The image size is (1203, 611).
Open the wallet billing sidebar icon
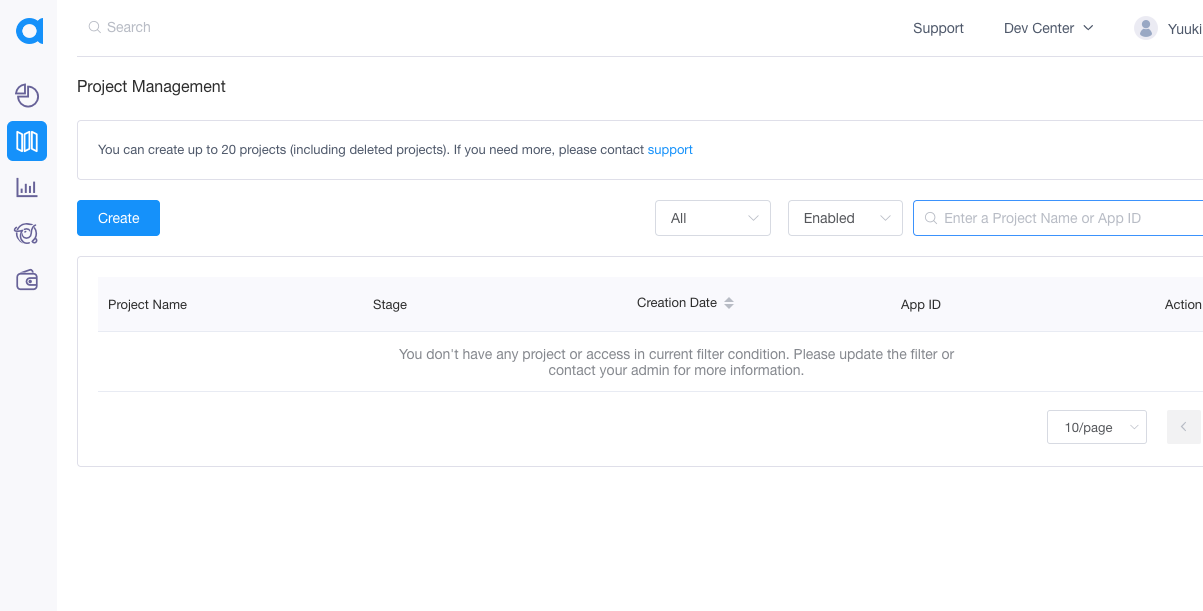pos(27,280)
